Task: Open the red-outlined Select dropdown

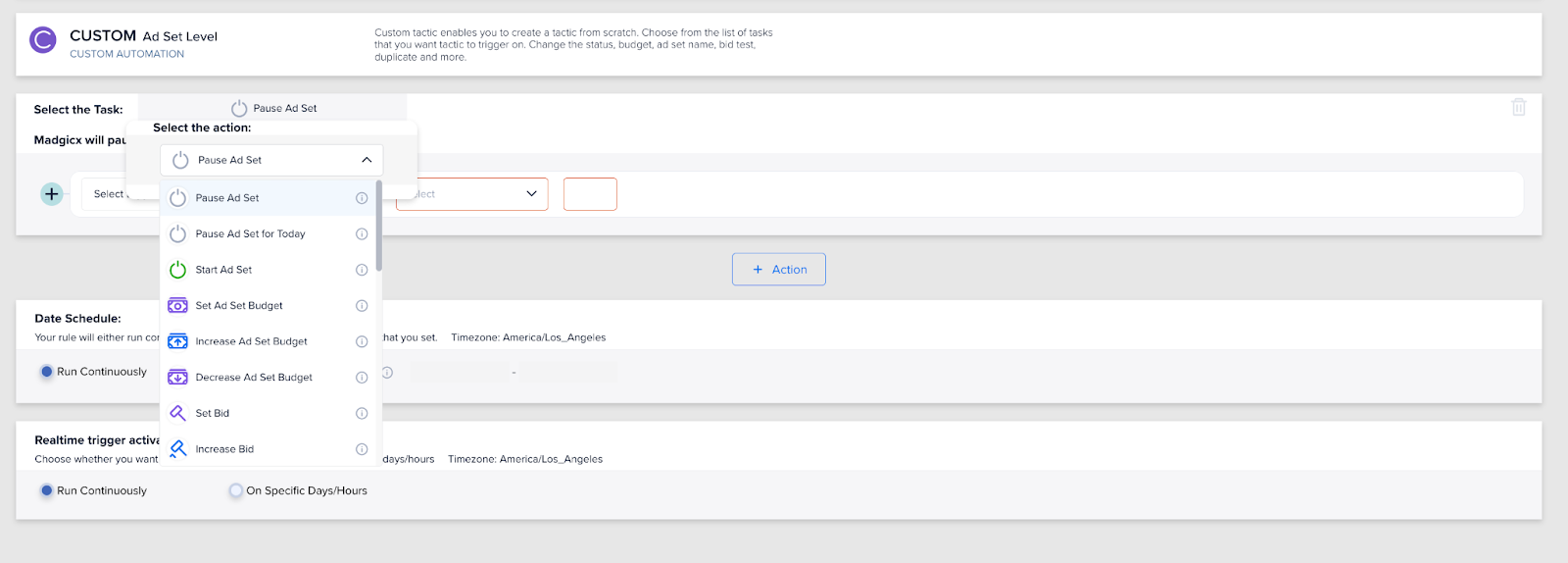Action: point(471,194)
